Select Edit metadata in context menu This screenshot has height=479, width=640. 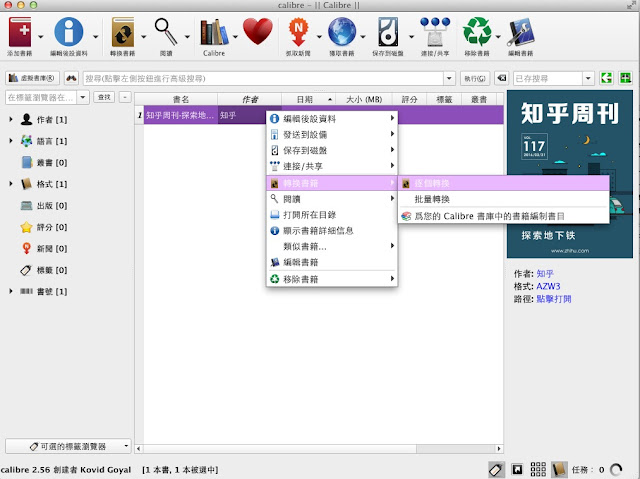point(332,119)
